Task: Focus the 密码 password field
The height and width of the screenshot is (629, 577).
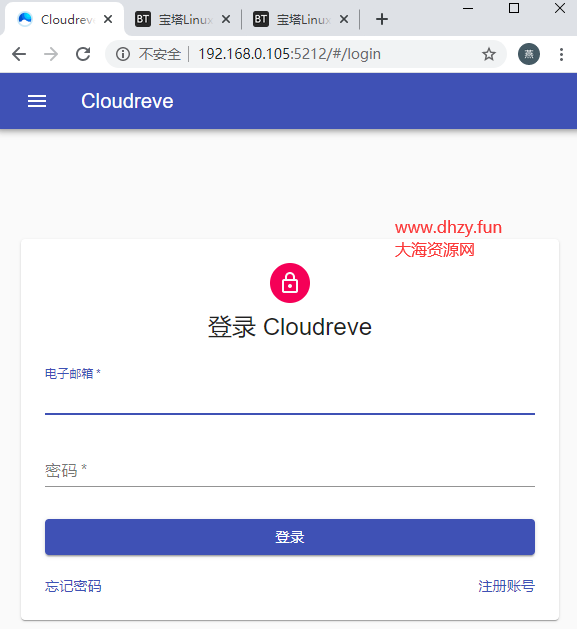Action: pyautogui.click(x=290, y=470)
